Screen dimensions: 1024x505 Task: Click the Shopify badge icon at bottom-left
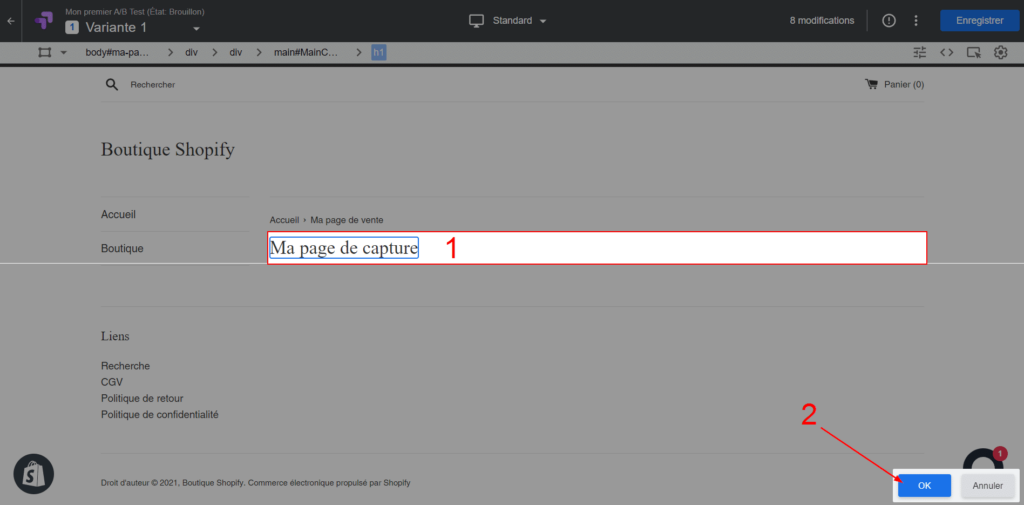[x=33, y=475]
